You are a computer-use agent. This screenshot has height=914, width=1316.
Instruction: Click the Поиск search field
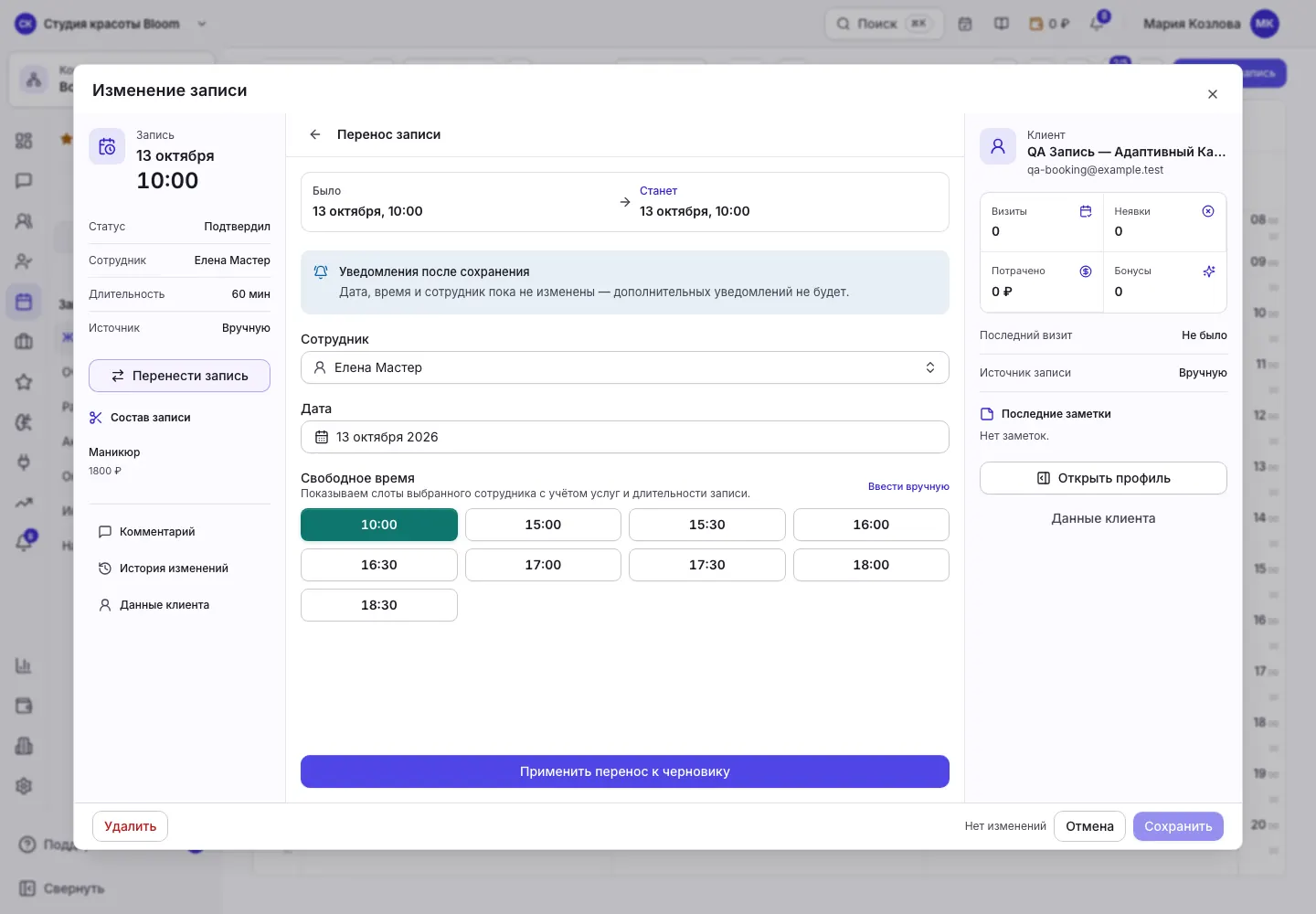pyautogui.click(x=884, y=24)
